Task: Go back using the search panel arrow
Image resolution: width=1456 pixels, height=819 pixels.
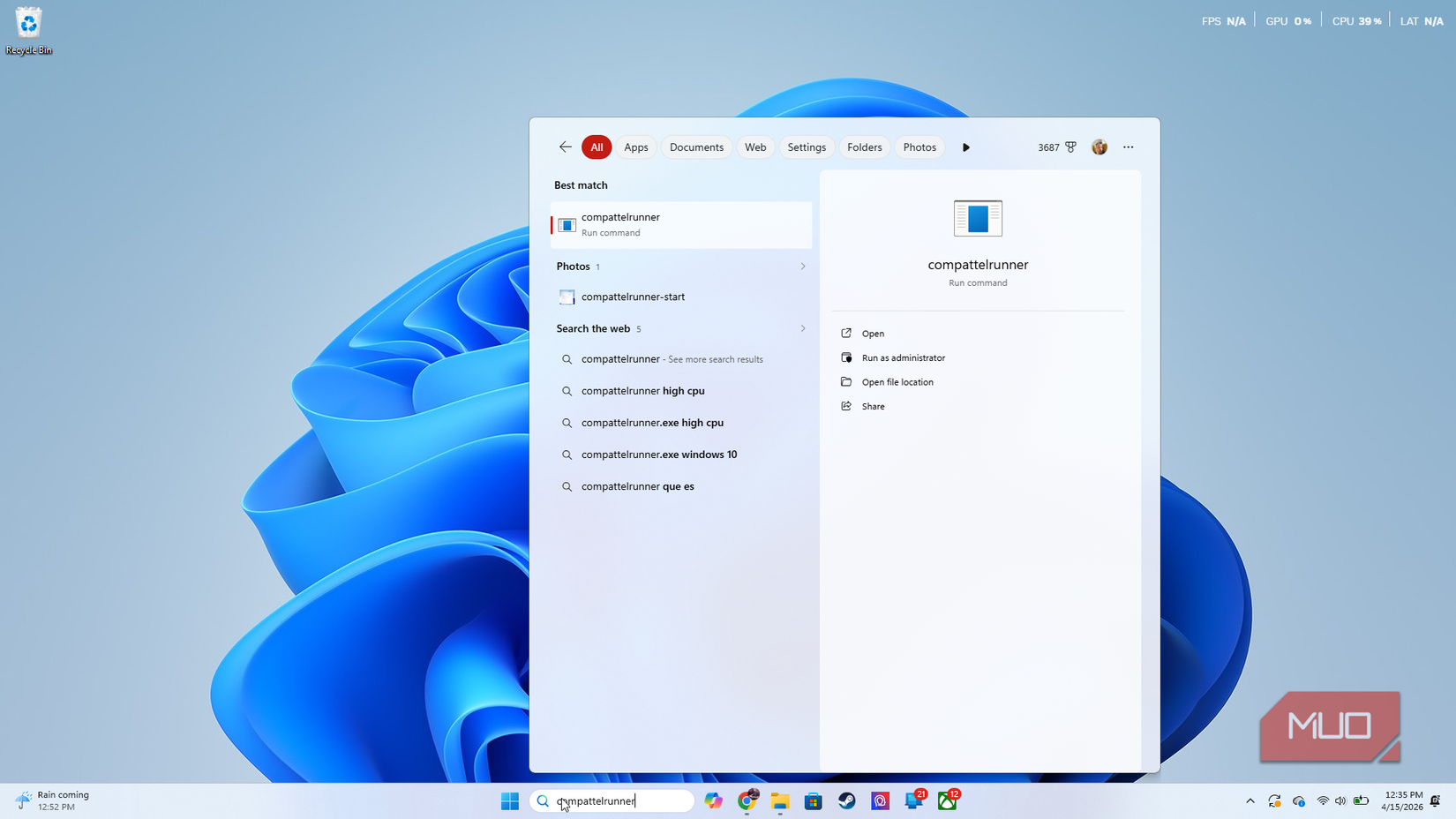Action: 565,147
